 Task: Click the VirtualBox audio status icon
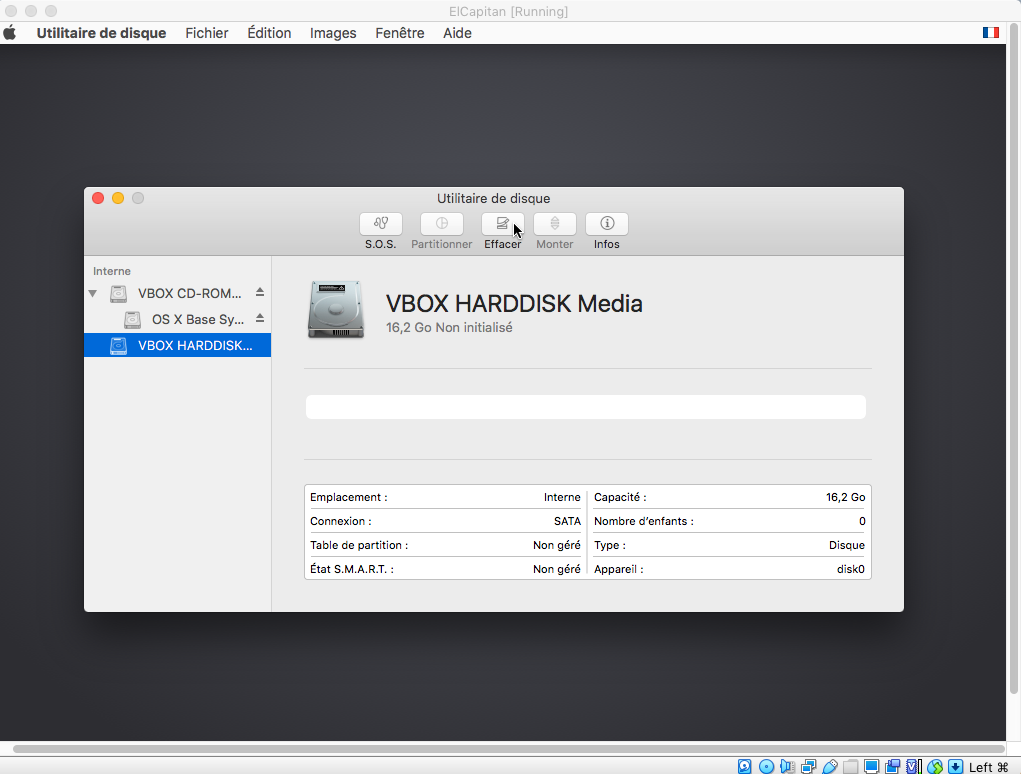coord(787,767)
